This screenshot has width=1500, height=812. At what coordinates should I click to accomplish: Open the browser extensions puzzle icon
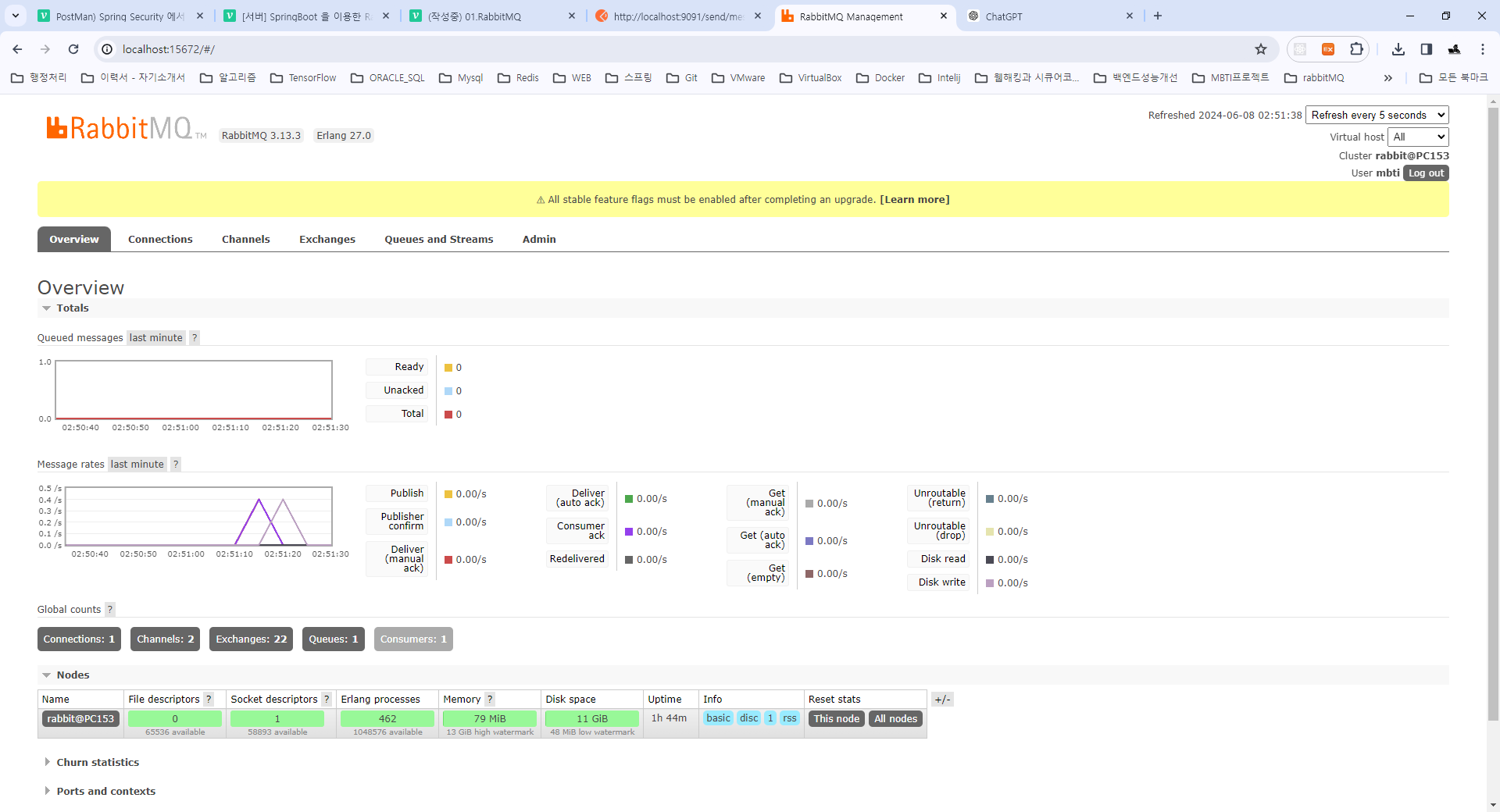click(1356, 49)
